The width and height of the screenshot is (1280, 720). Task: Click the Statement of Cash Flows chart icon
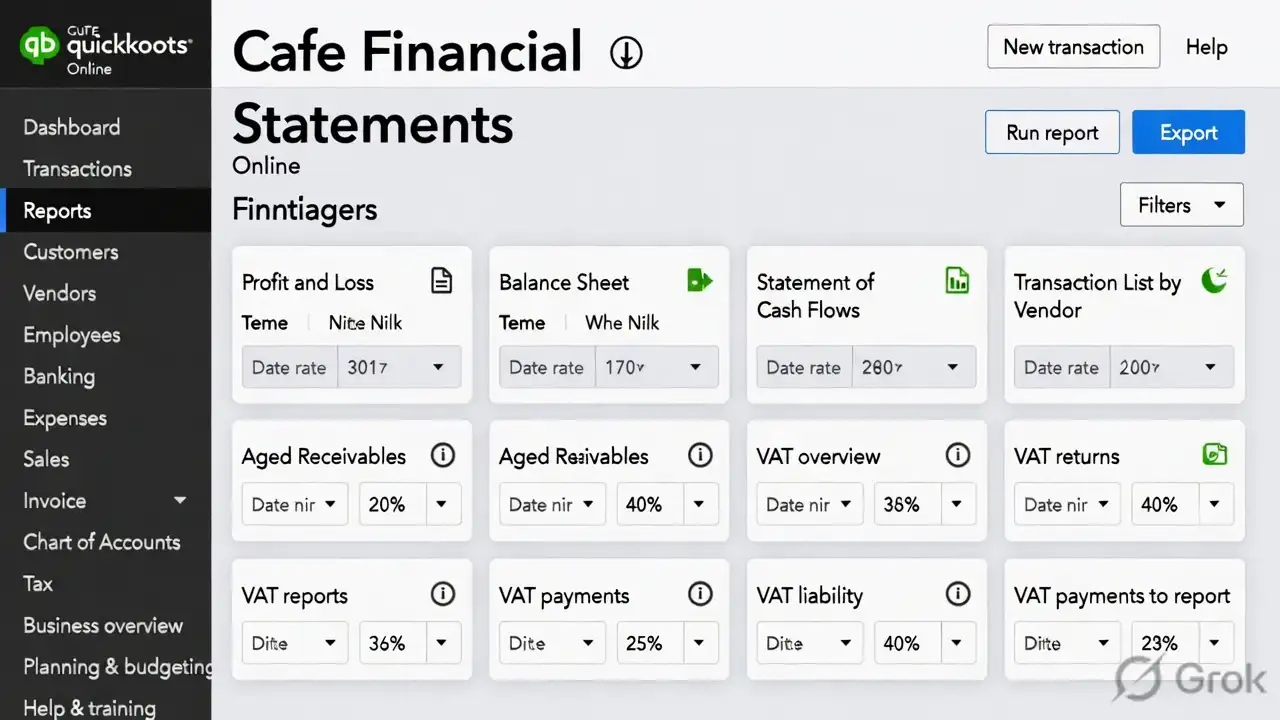click(x=957, y=280)
